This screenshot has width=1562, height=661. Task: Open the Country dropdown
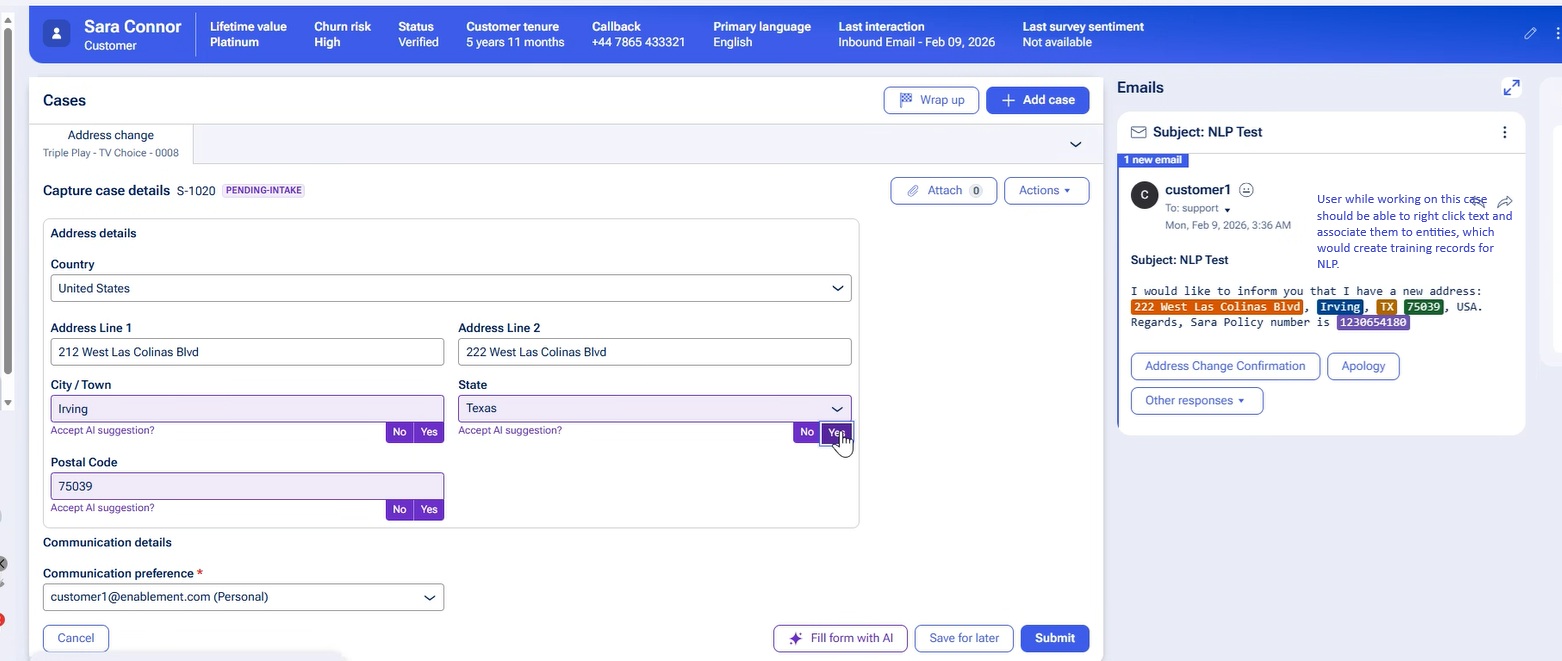[x=451, y=288]
